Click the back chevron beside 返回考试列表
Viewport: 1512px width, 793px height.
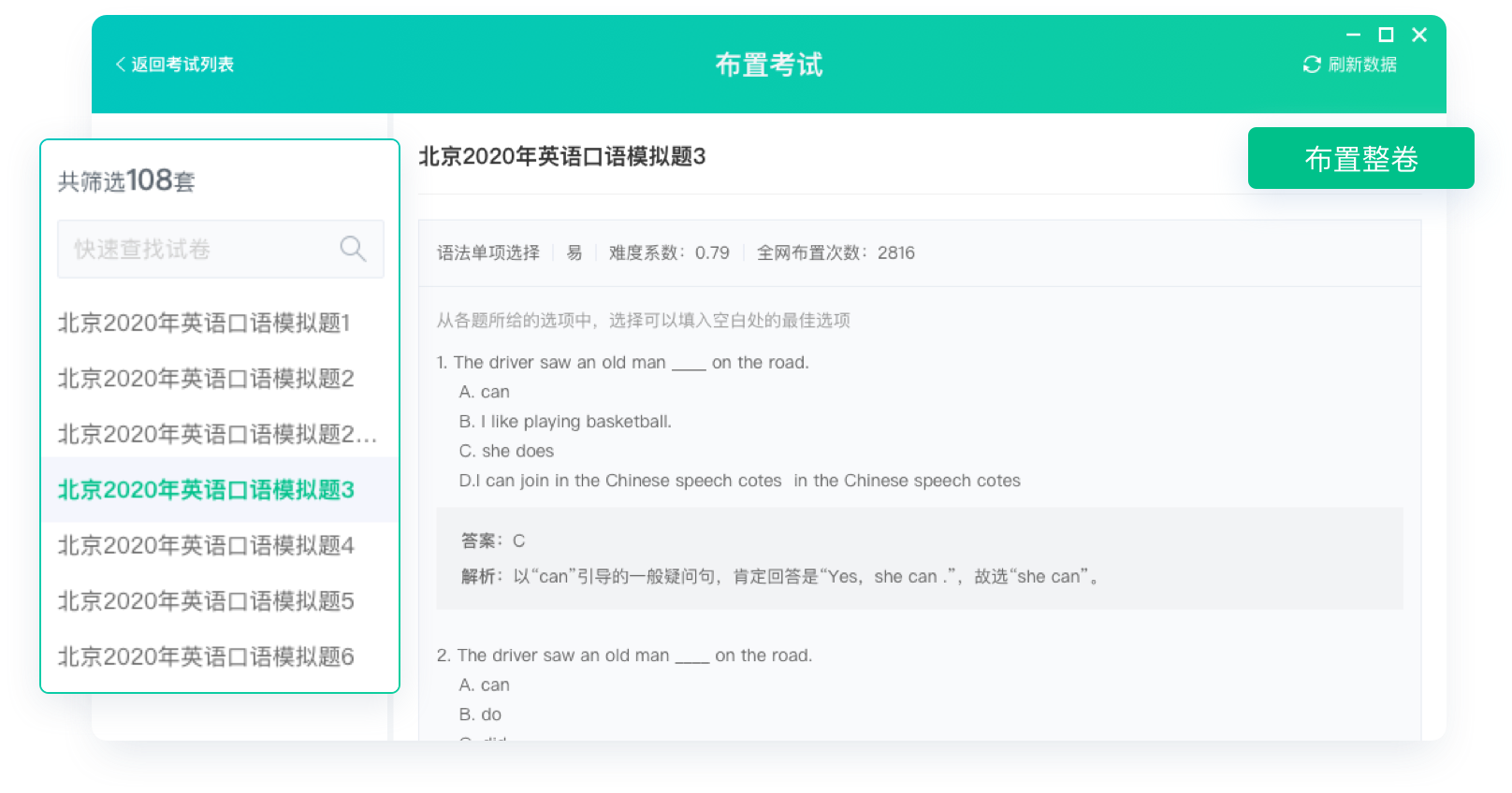(x=120, y=65)
